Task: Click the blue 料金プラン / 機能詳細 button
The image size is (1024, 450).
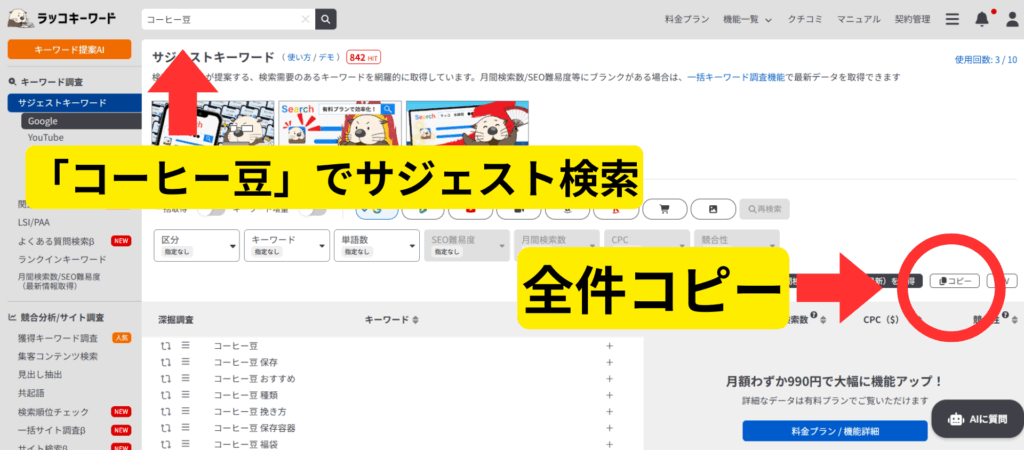Action: click(x=835, y=431)
